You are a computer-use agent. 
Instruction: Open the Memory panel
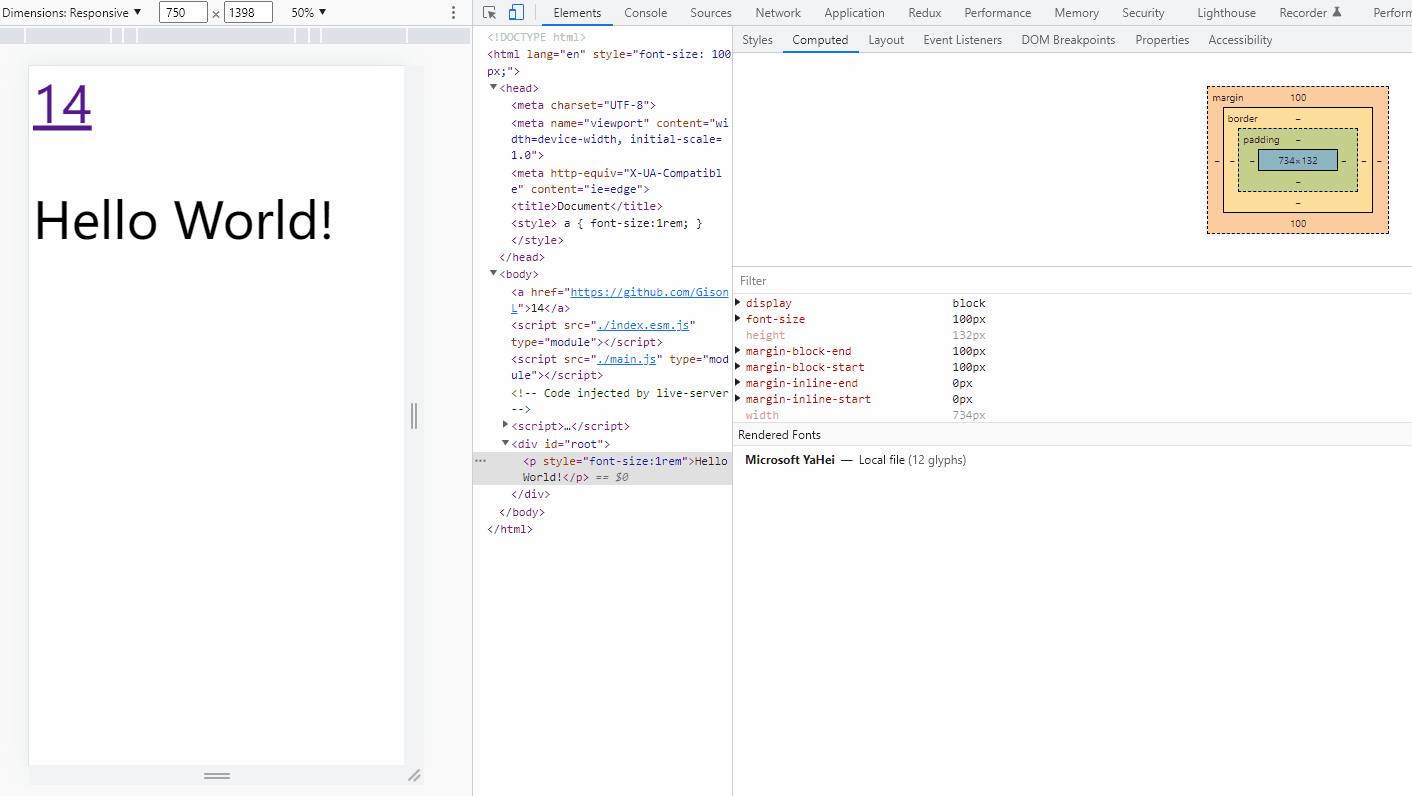coord(1076,12)
